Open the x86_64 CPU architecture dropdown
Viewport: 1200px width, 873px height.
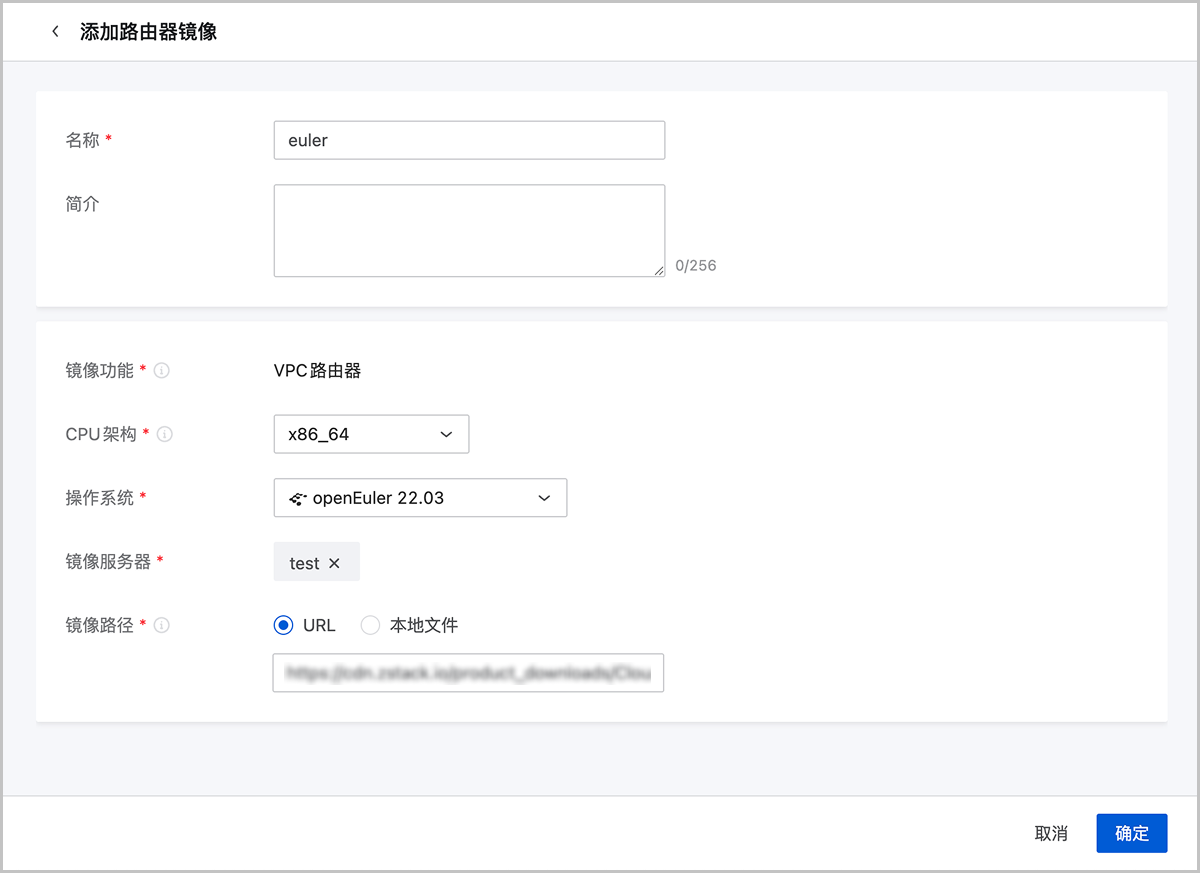click(x=370, y=435)
